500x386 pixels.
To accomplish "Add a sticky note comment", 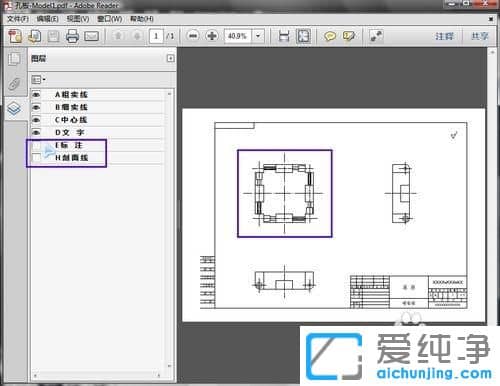I will coord(330,36).
